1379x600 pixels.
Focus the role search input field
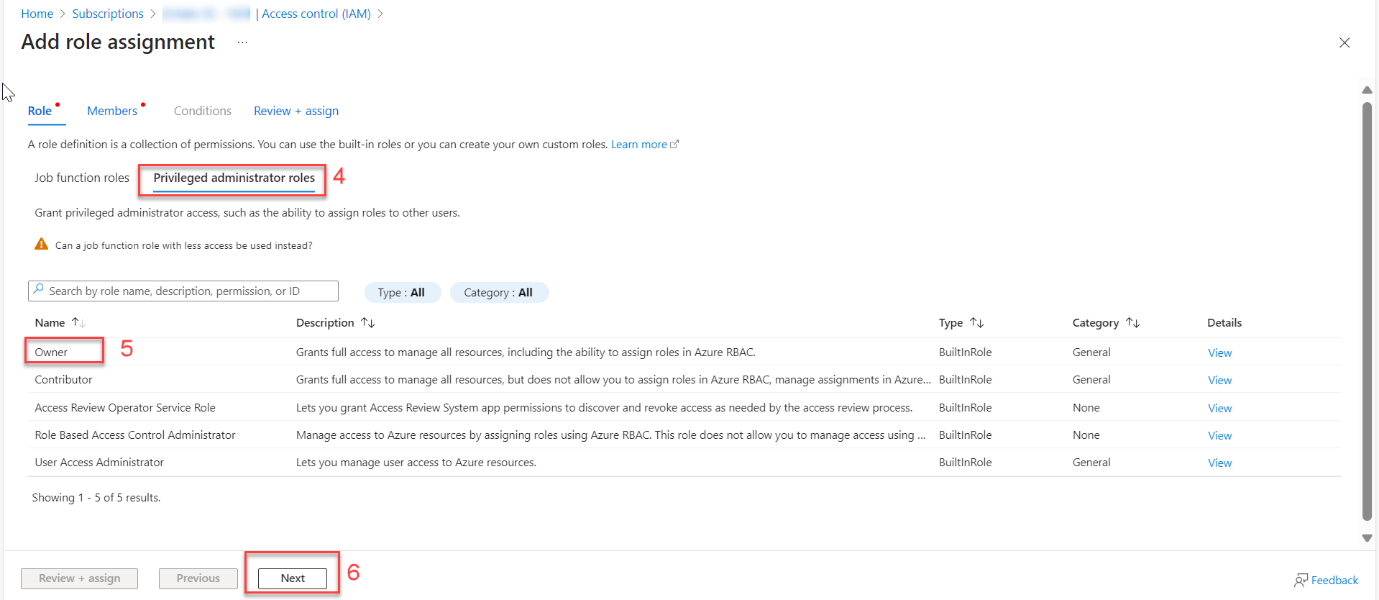point(183,291)
